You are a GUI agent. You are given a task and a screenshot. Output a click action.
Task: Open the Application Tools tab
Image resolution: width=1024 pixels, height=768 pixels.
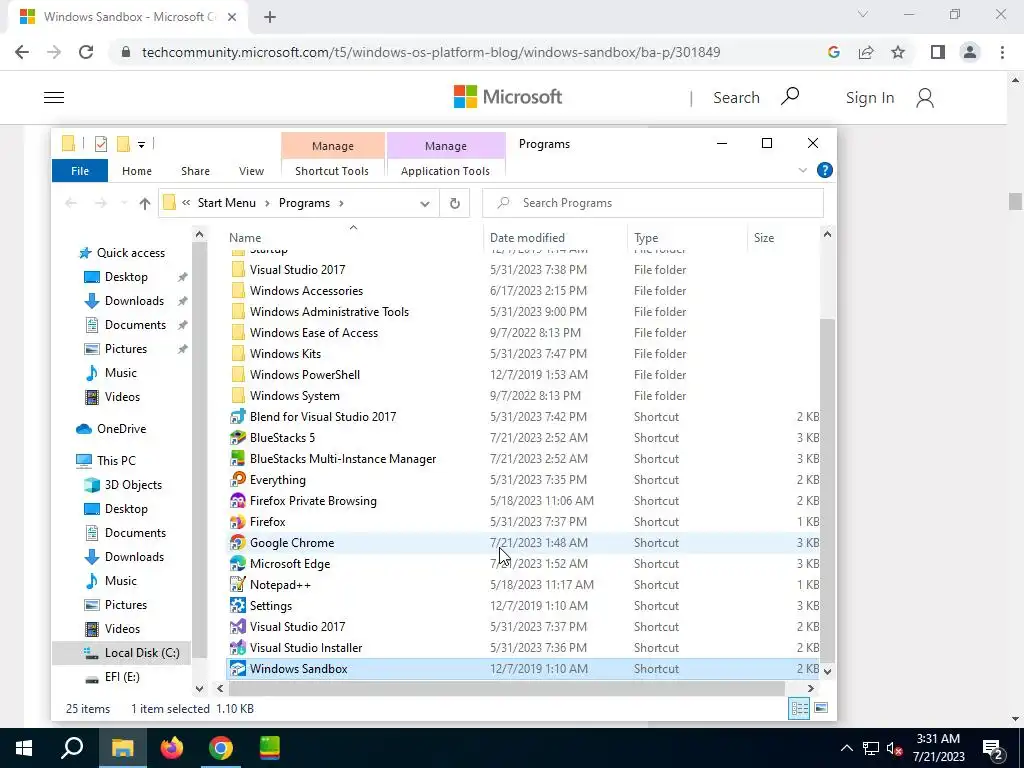point(445,171)
